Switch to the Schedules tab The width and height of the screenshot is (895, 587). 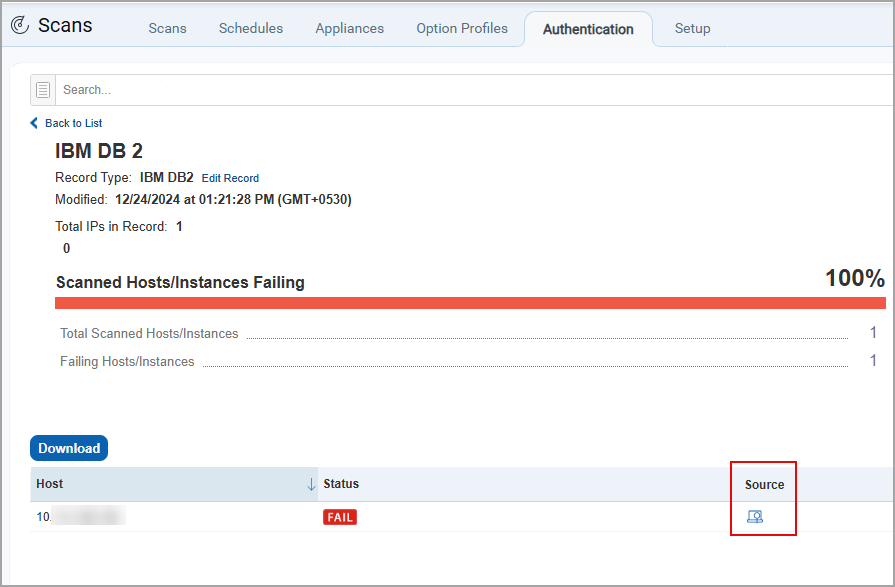(x=251, y=28)
